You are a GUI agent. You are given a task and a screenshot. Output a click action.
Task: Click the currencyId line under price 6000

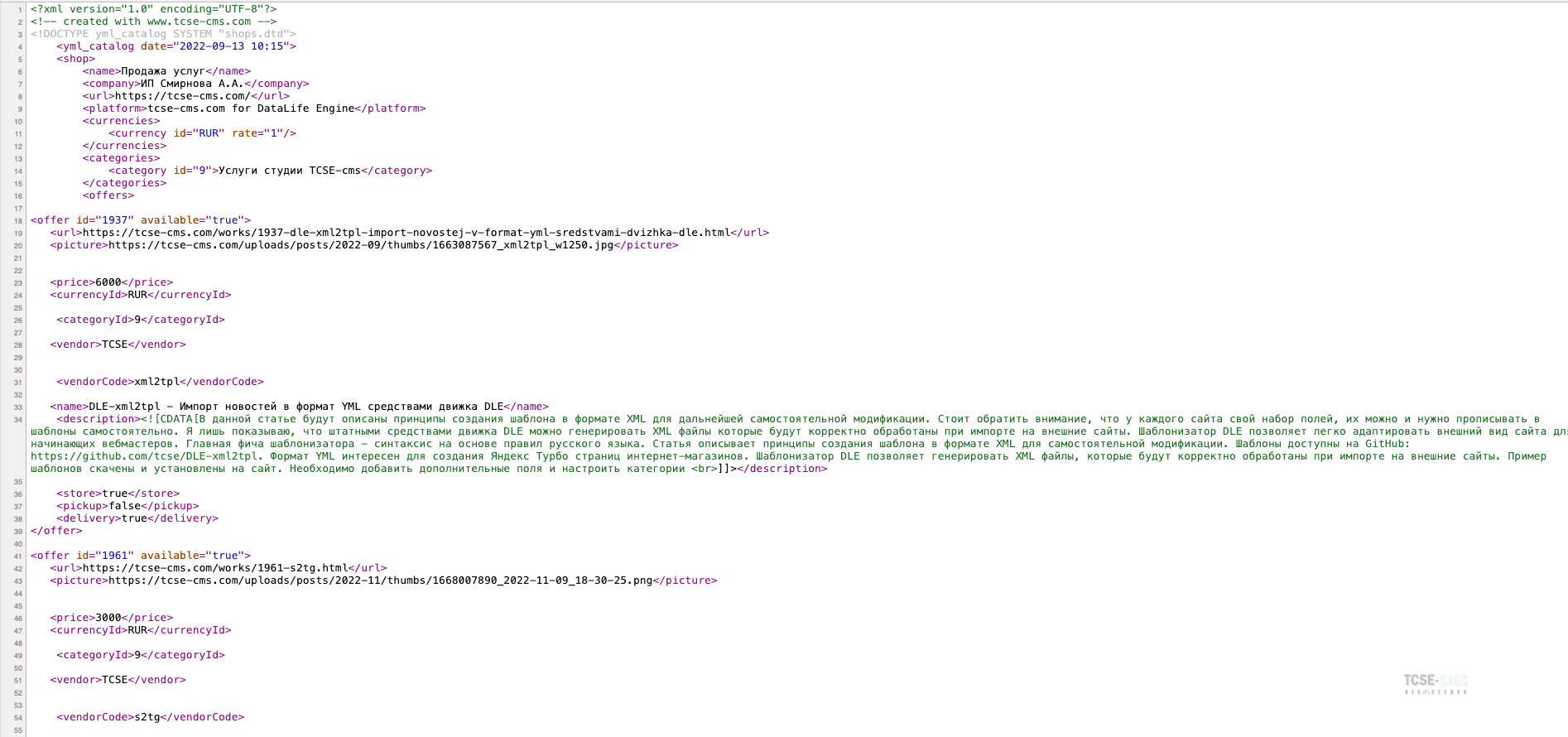pos(141,295)
